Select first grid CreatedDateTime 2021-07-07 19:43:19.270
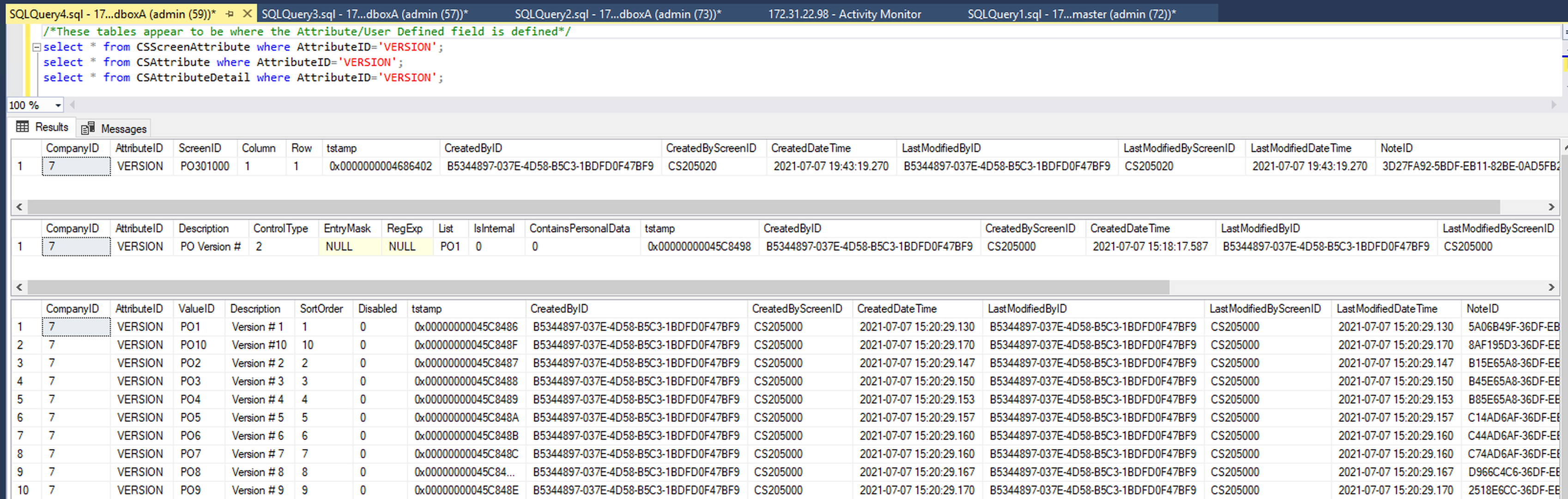This screenshot has width=1568, height=499. point(831,166)
